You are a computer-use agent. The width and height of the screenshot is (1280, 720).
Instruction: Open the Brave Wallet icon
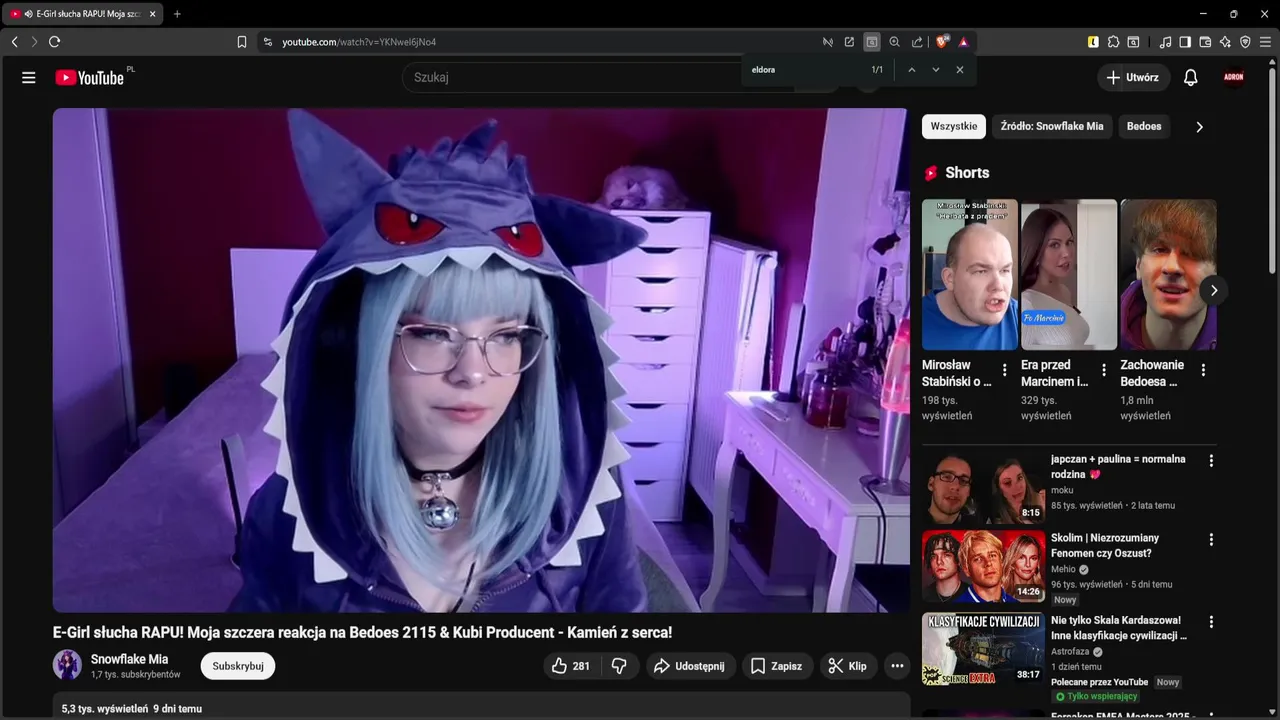(x=1205, y=42)
